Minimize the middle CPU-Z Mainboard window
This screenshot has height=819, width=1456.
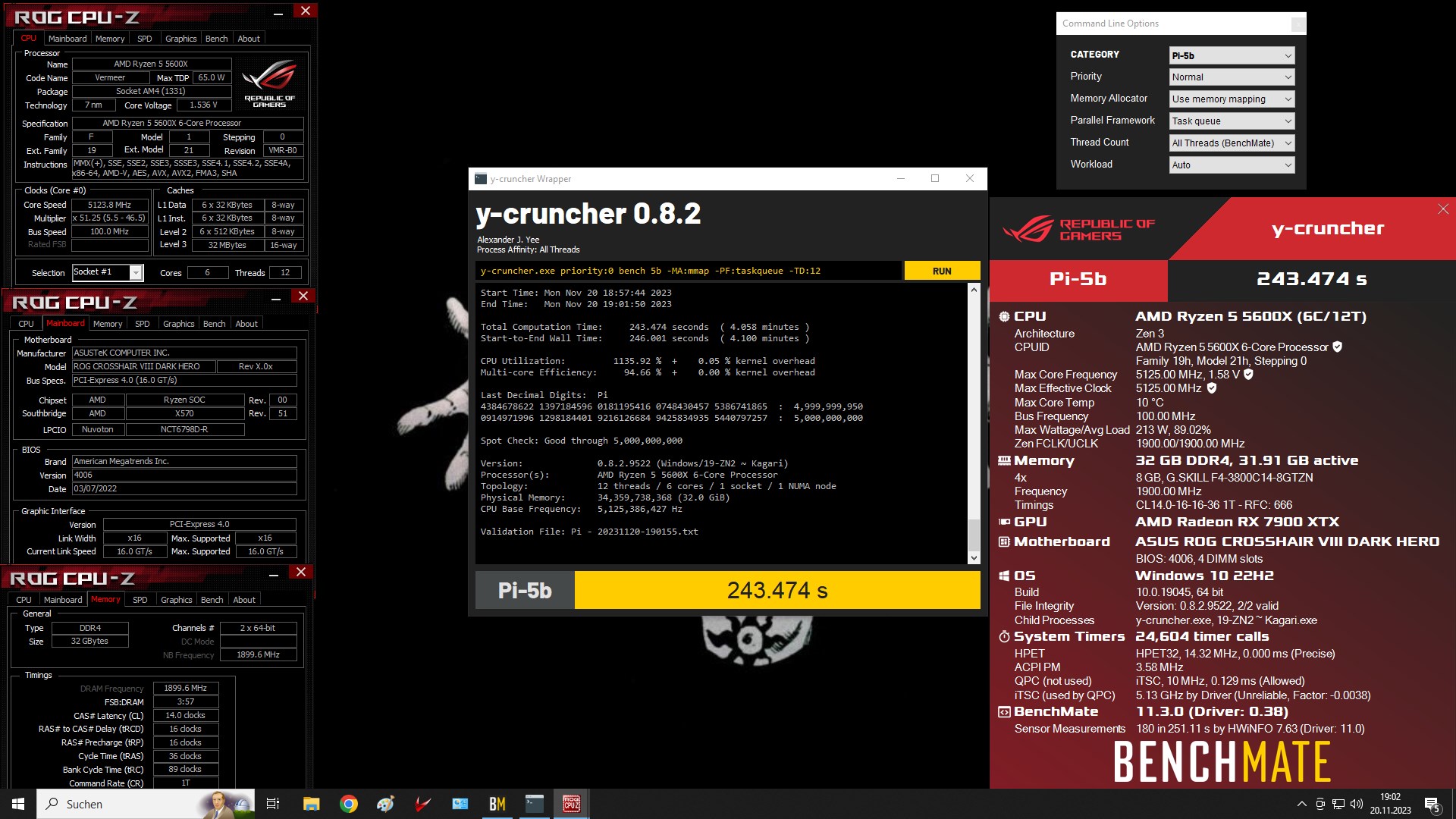(x=276, y=298)
